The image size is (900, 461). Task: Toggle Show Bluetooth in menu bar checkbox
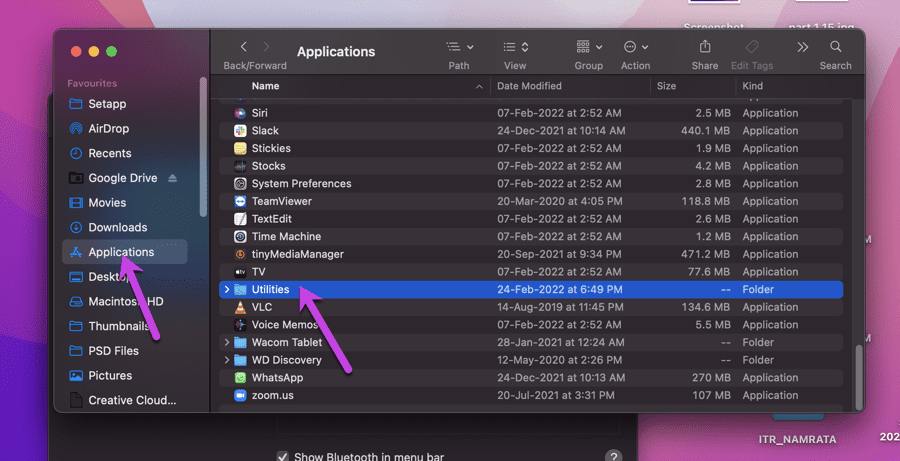point(282,457)
